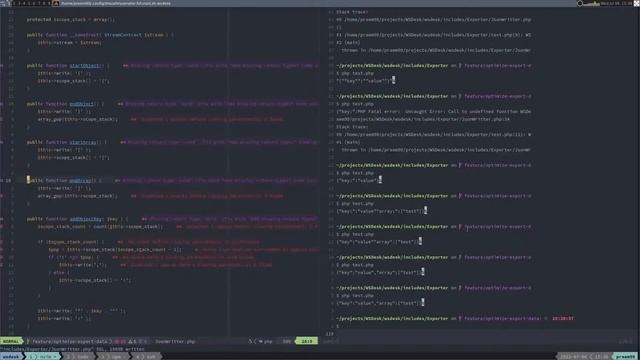Click the $scope_stack_count = count line
This screenshot has width=640, height=360.
pos(100,227)
